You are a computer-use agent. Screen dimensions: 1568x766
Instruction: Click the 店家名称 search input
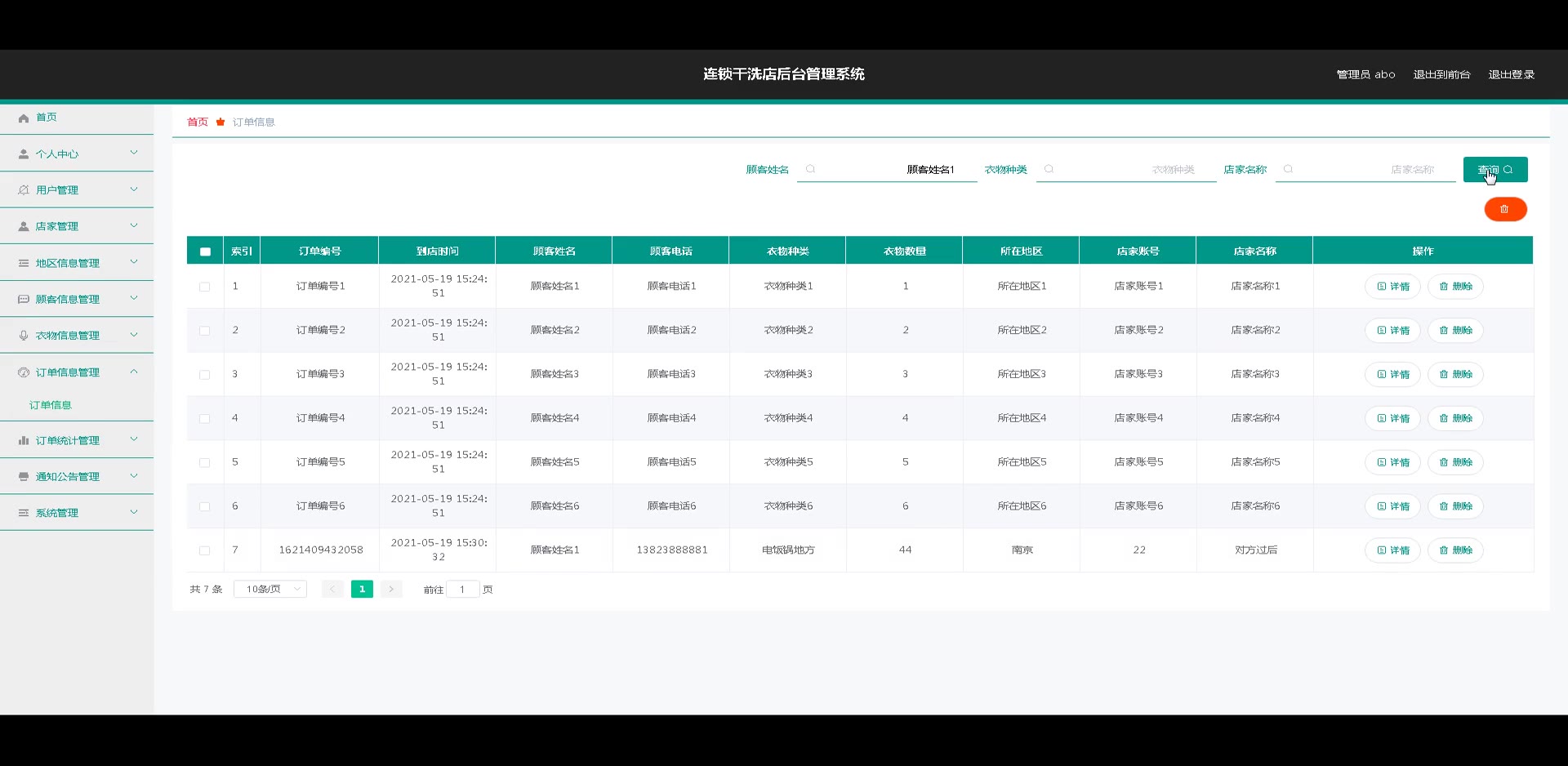tap(1365, 170)
